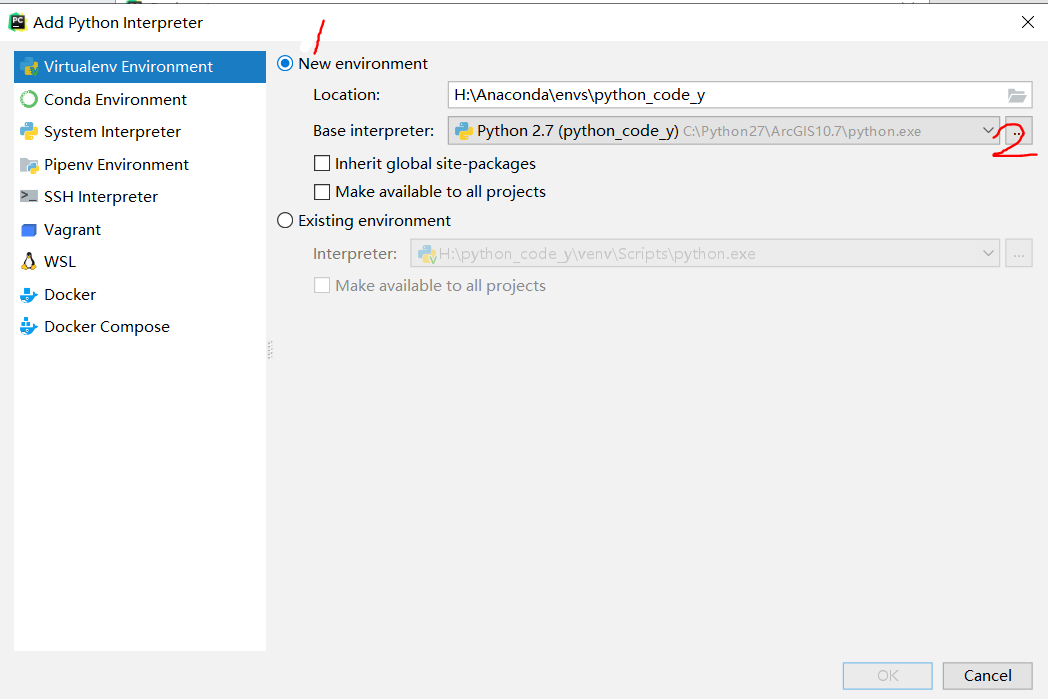Select the Conda Environment option
Image resolution: width=1048 pixels, height=699 pixels.
point(115,99)
